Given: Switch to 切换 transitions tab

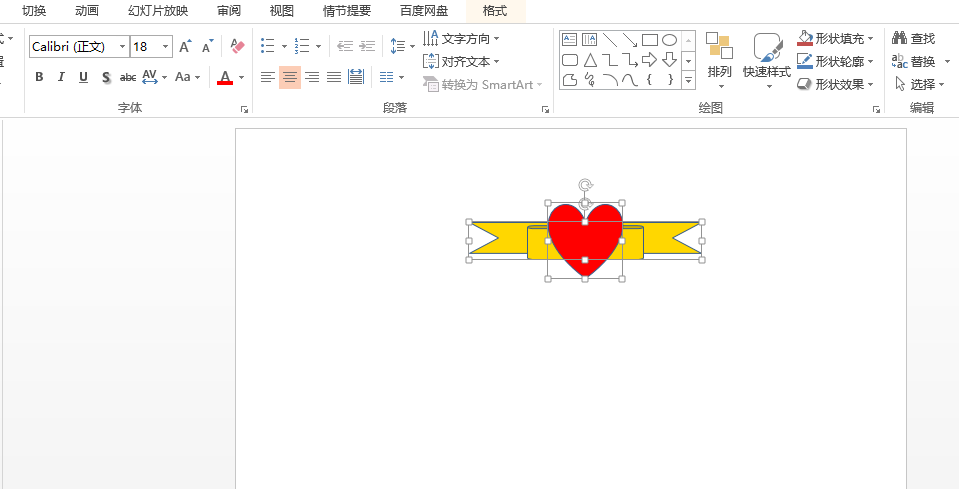Looking at the screenshot, I should coord(34,11).
